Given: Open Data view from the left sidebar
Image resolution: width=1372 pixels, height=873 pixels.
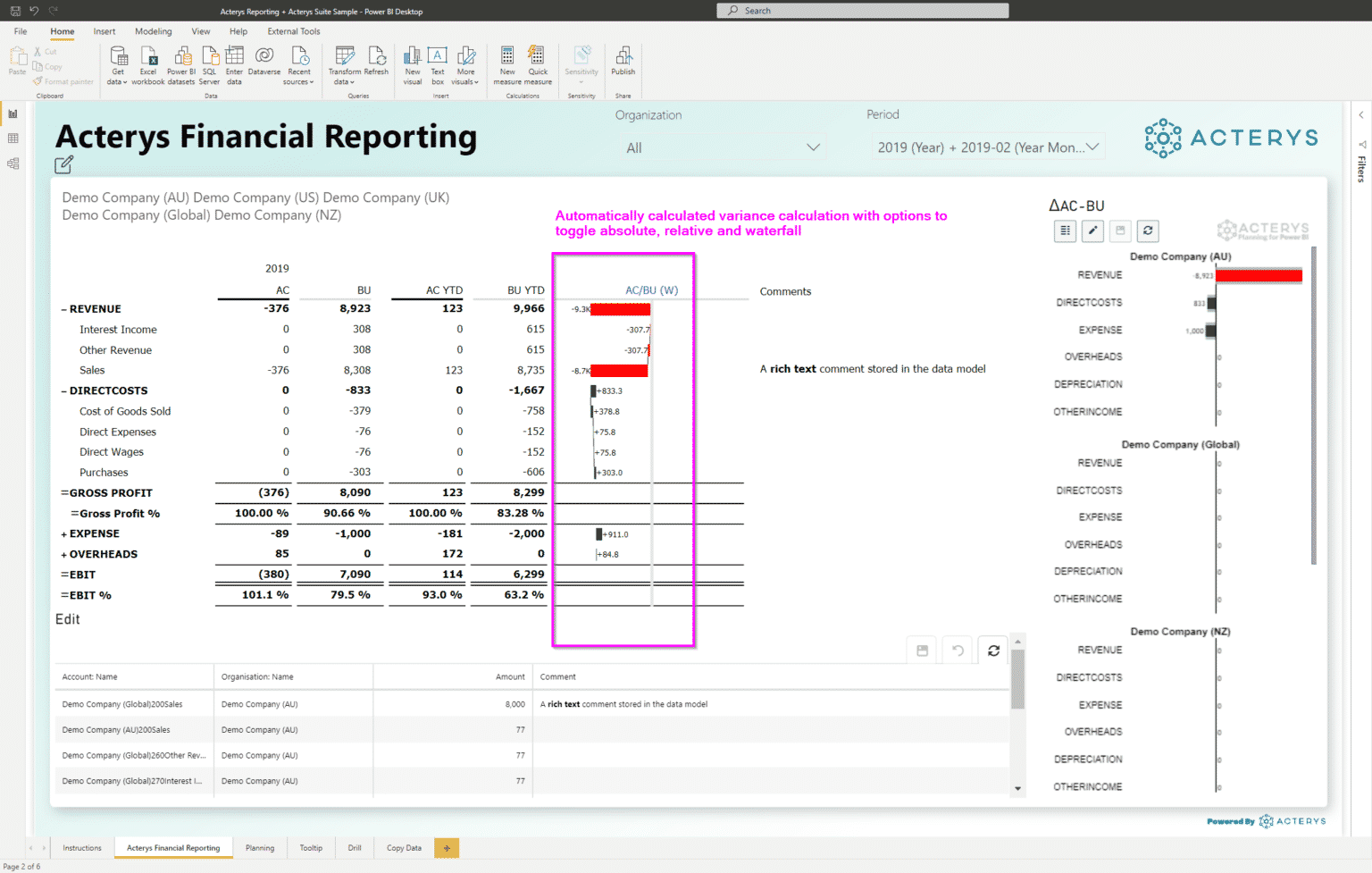Looking at the screenshot, I should tap(13, 139).
